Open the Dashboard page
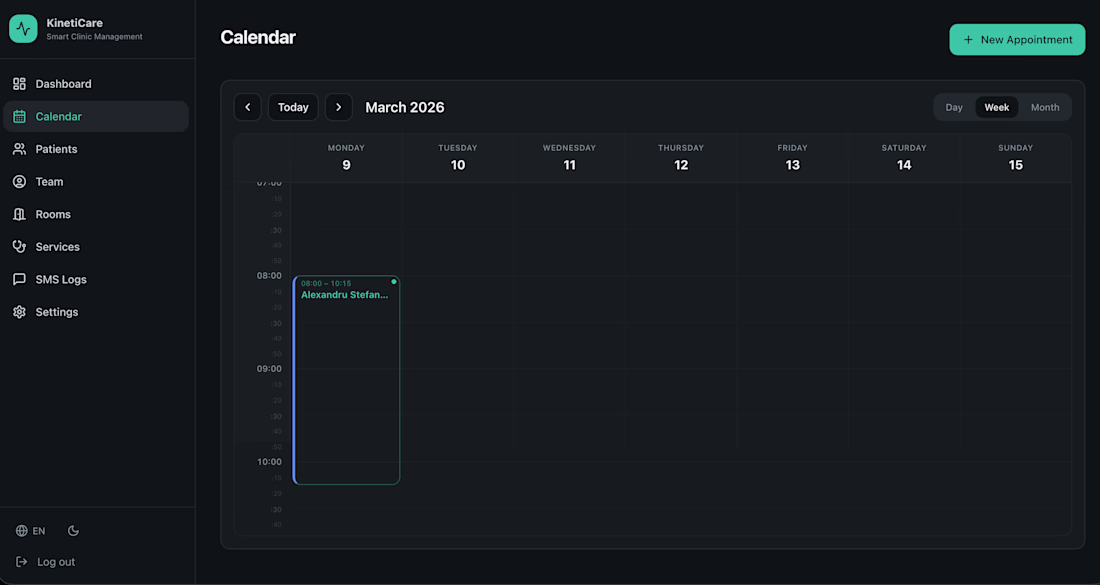Screen dimensions: 1100x585 [x=96, y=84]
